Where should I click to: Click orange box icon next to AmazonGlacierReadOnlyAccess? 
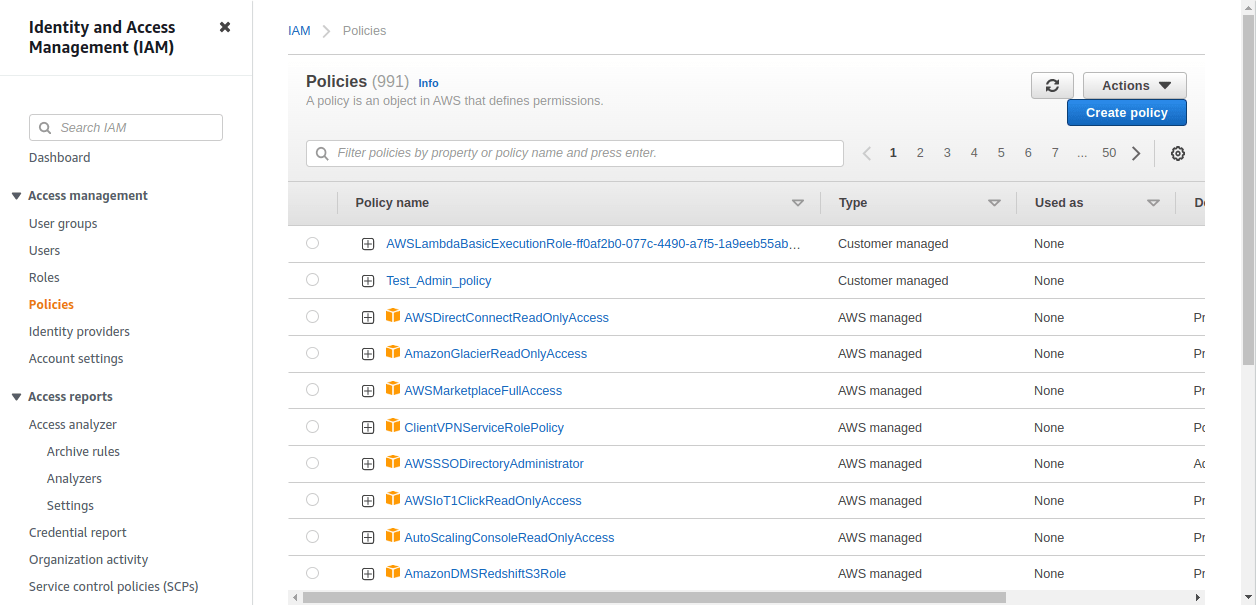point(393,352)
